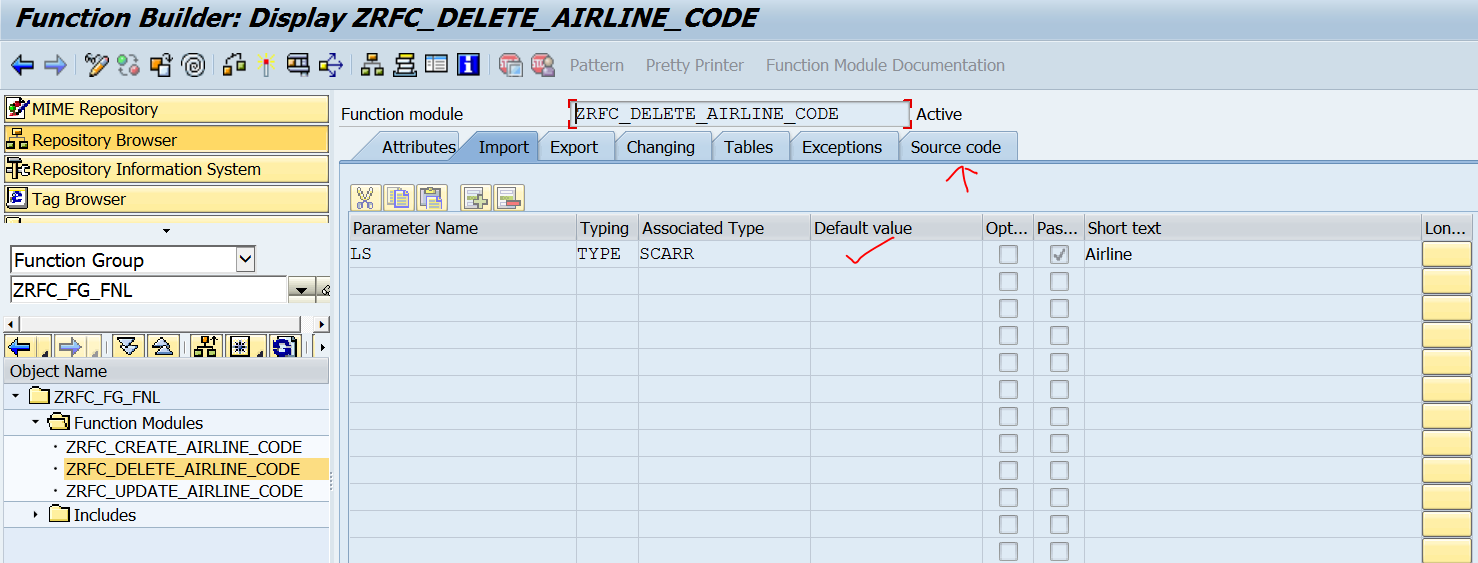
Task: Switch to the Changing tab
Action: click(660, 147)
